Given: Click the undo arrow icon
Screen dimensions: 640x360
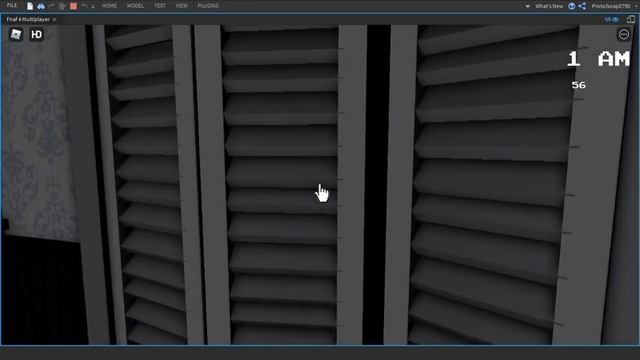Looking at the screenshot, I should point(84,6).
